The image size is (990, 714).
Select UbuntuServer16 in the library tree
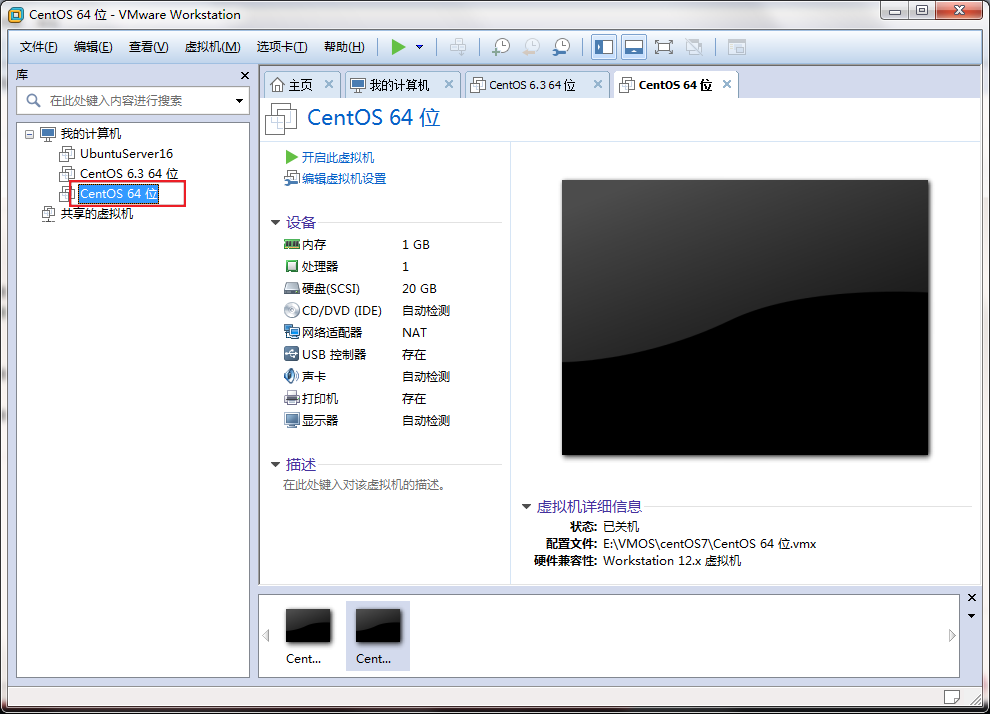pyautogui.click(x=126, y=153)
